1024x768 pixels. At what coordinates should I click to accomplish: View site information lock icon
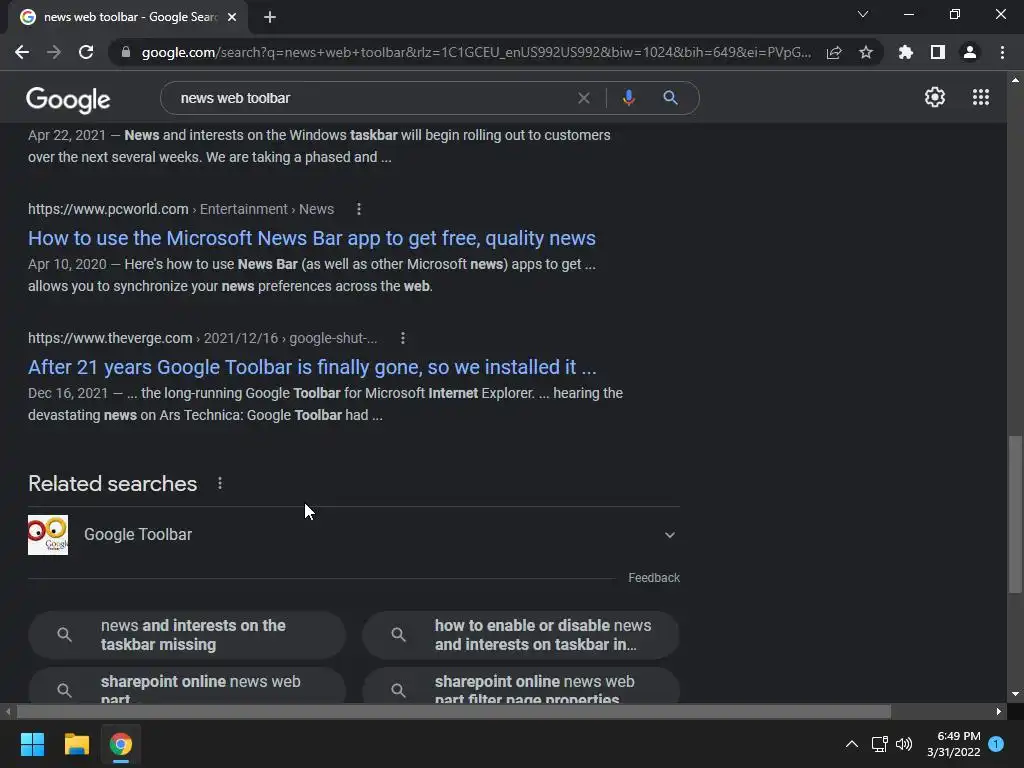coord(126,52)
